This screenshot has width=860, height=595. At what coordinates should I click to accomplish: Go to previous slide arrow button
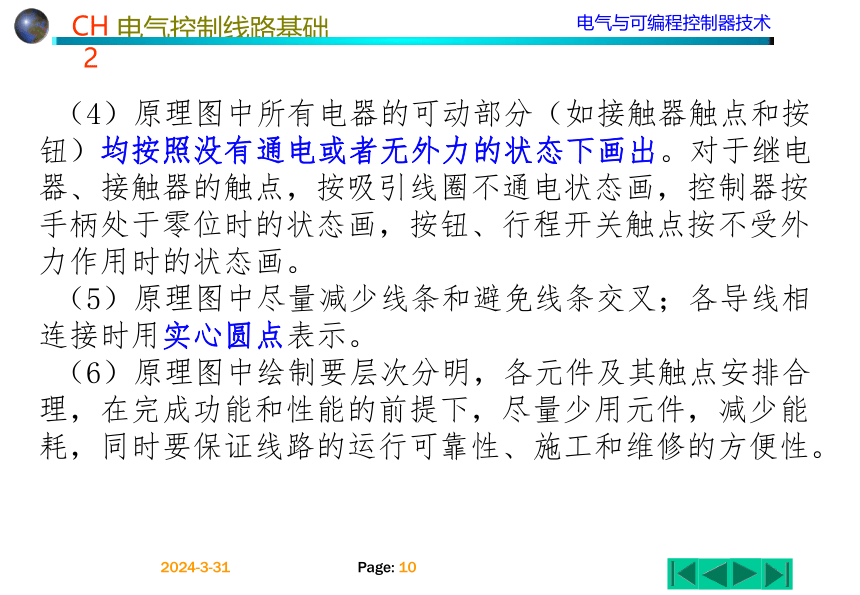tap(715, 574)
